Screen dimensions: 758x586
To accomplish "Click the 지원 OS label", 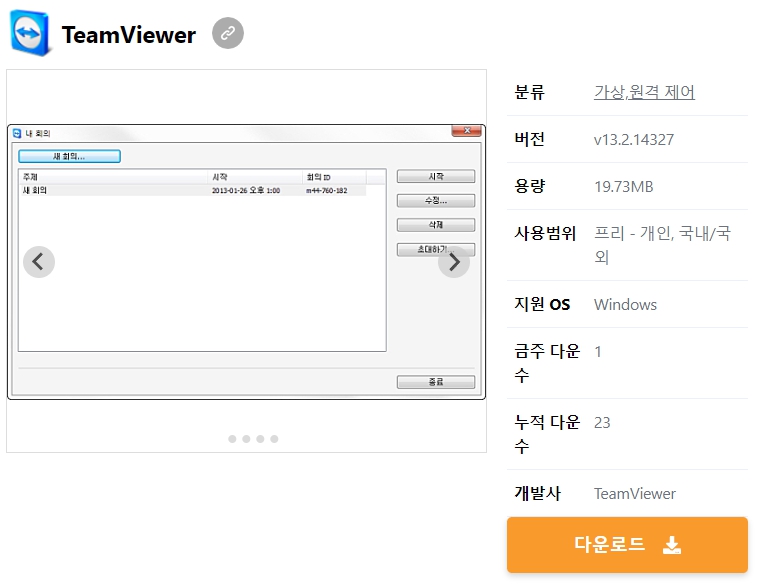I will (x=542, y=304).
